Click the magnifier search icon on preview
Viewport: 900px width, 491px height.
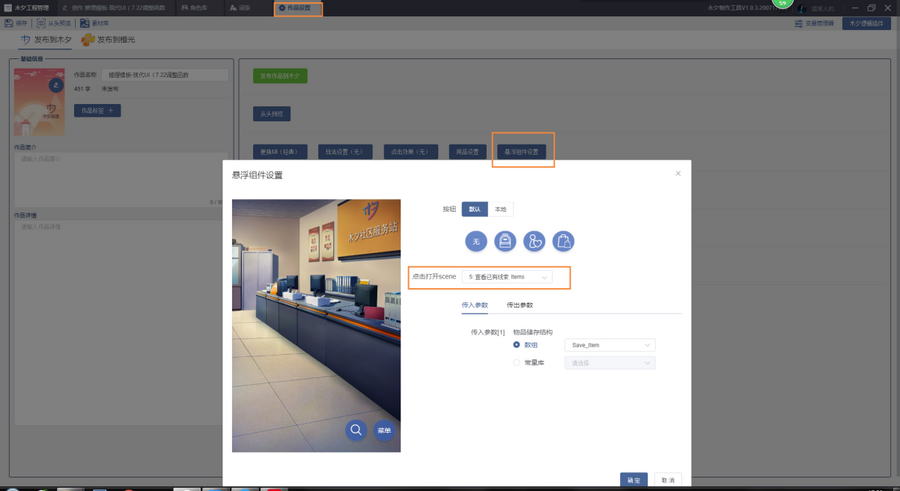tap(356, 430)
